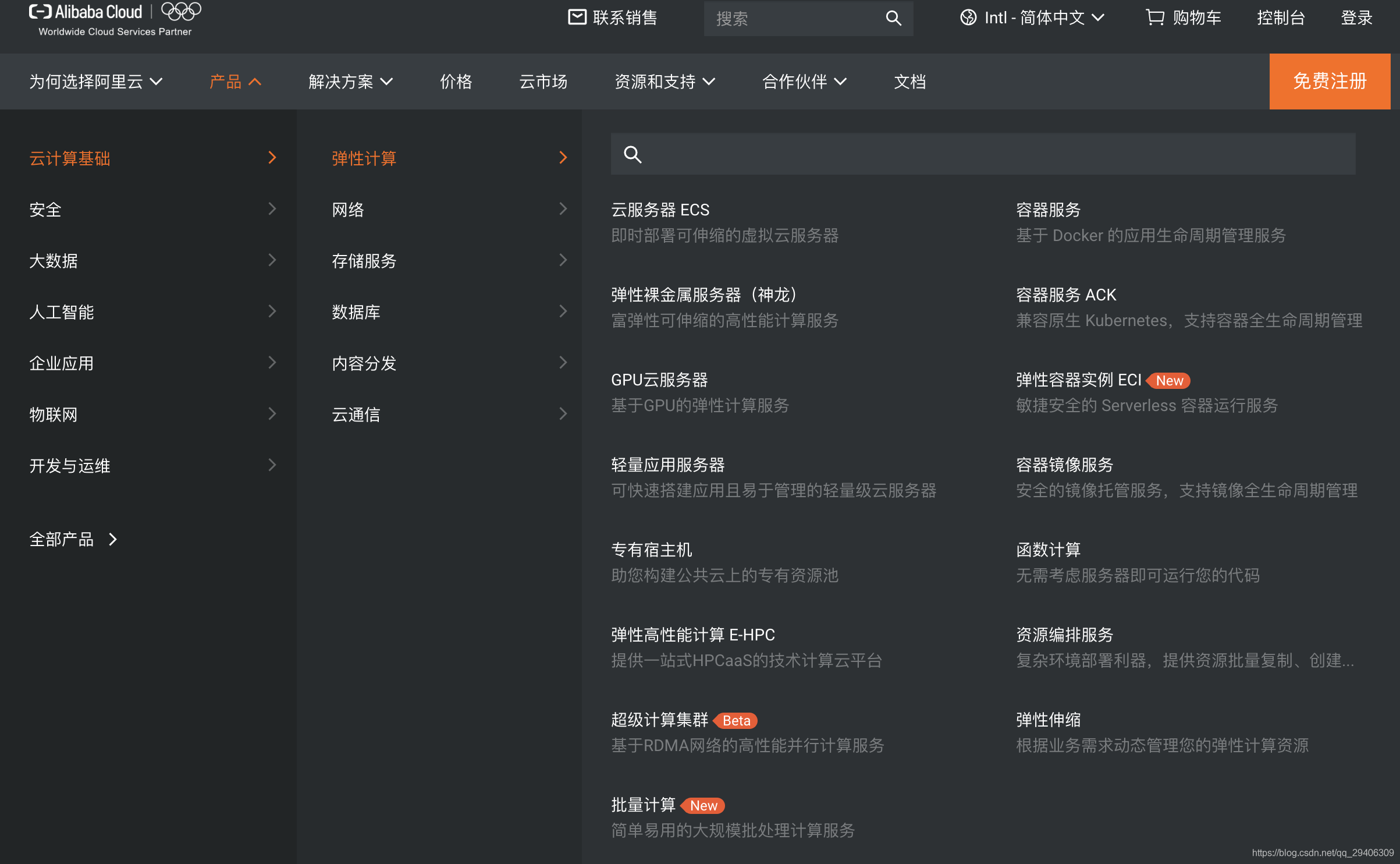Select 人工智能 category

pyautogui.click(x=62, y=312)
